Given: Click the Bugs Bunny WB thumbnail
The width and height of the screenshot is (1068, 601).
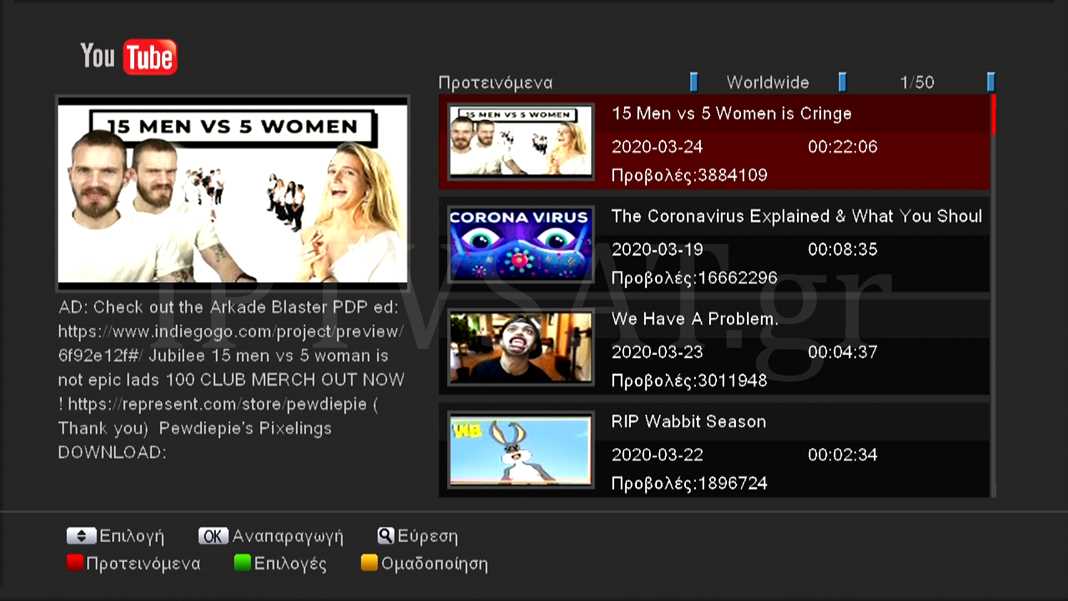Looking at the screenshot, I should (x=520, y=450).
